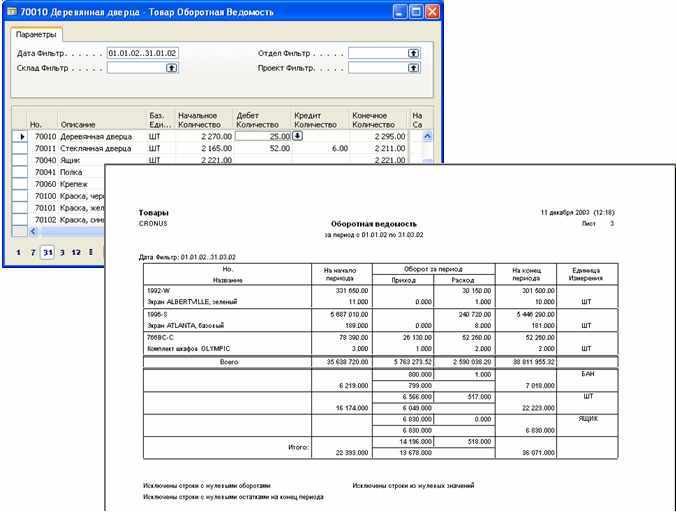Select the 7 week period button

click(33, 252)
